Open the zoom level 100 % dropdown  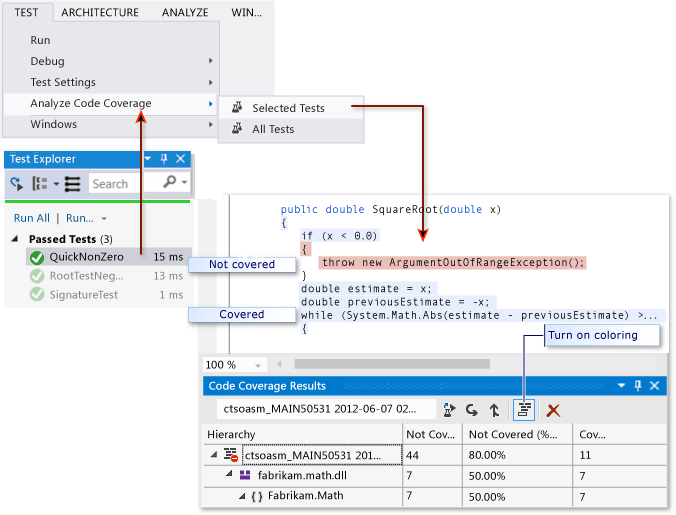click(259, 365)
